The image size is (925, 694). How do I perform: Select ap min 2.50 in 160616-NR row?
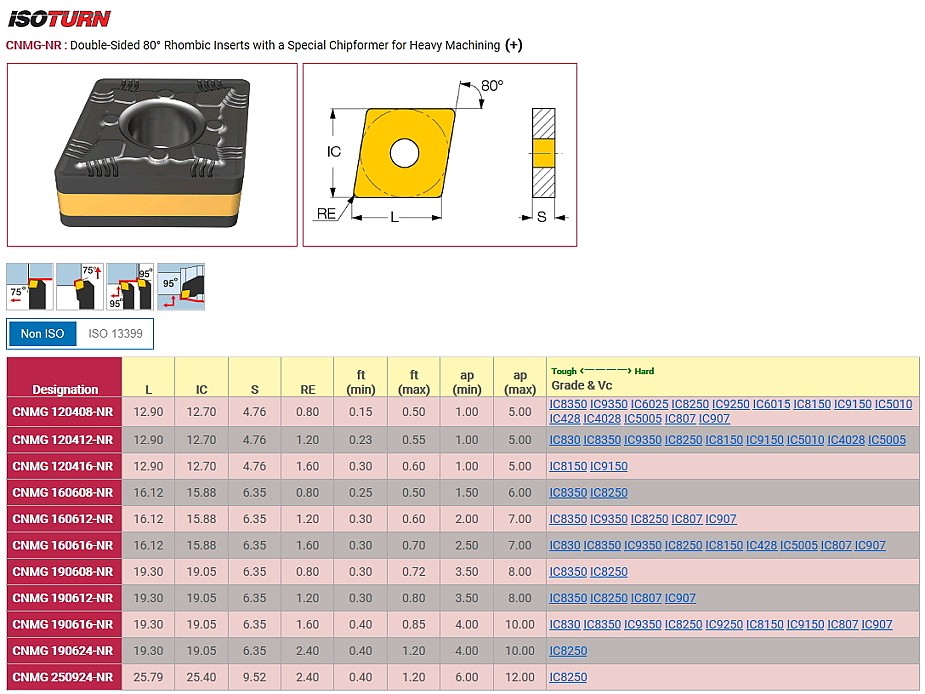(x=467, y=545)
